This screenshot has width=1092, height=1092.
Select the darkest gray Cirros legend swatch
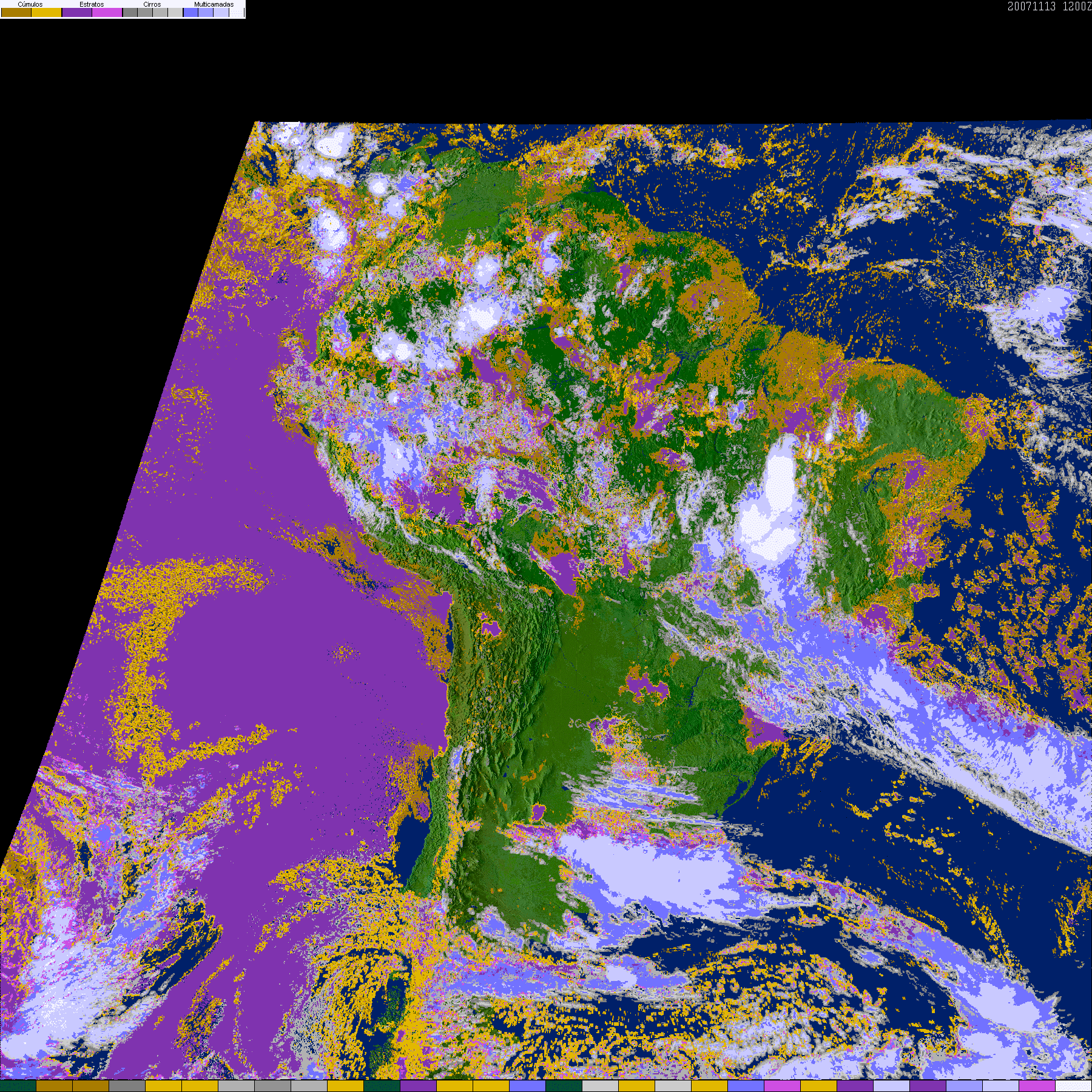point(130,13)
